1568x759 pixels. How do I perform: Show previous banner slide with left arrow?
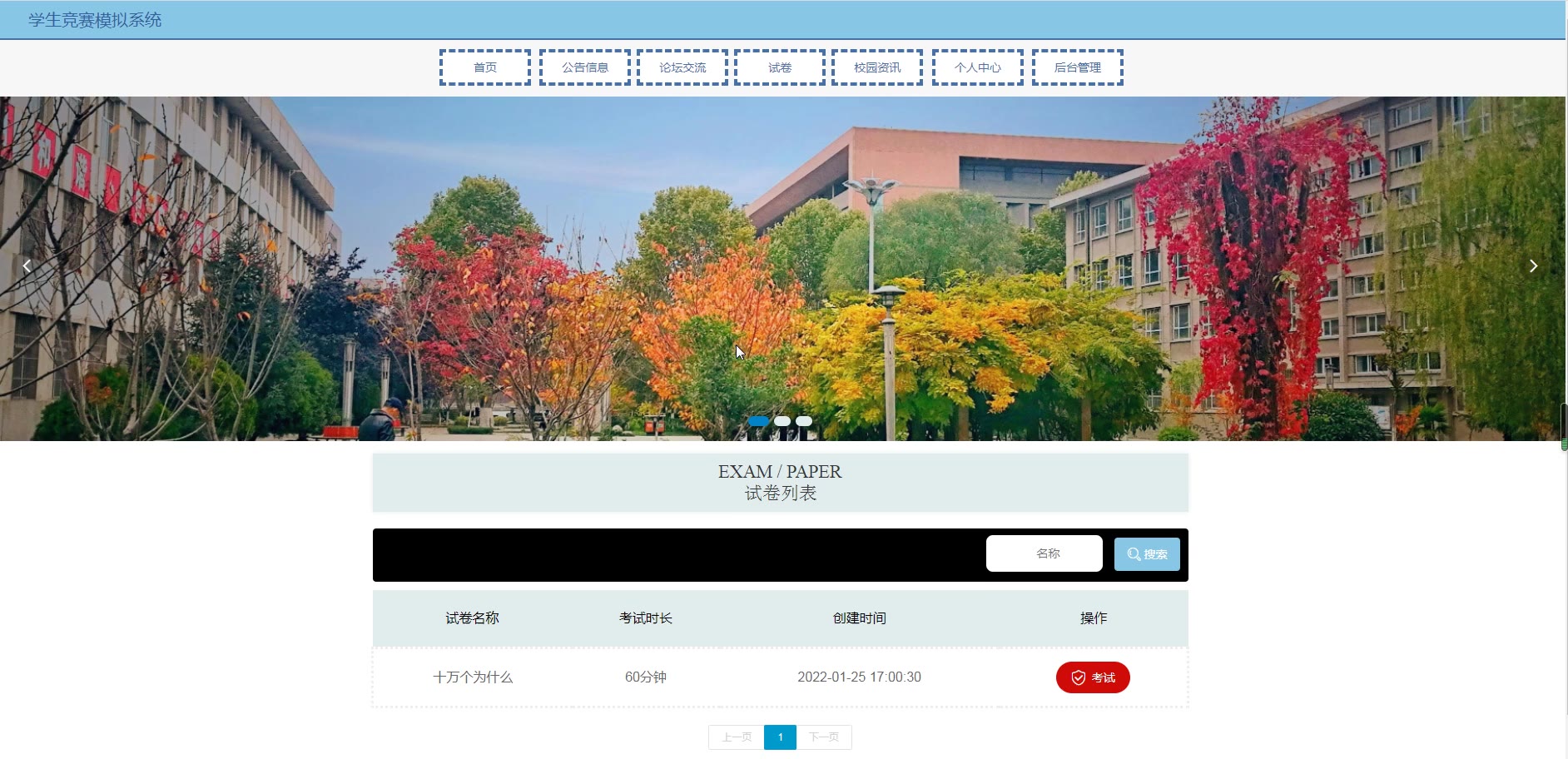27,265
